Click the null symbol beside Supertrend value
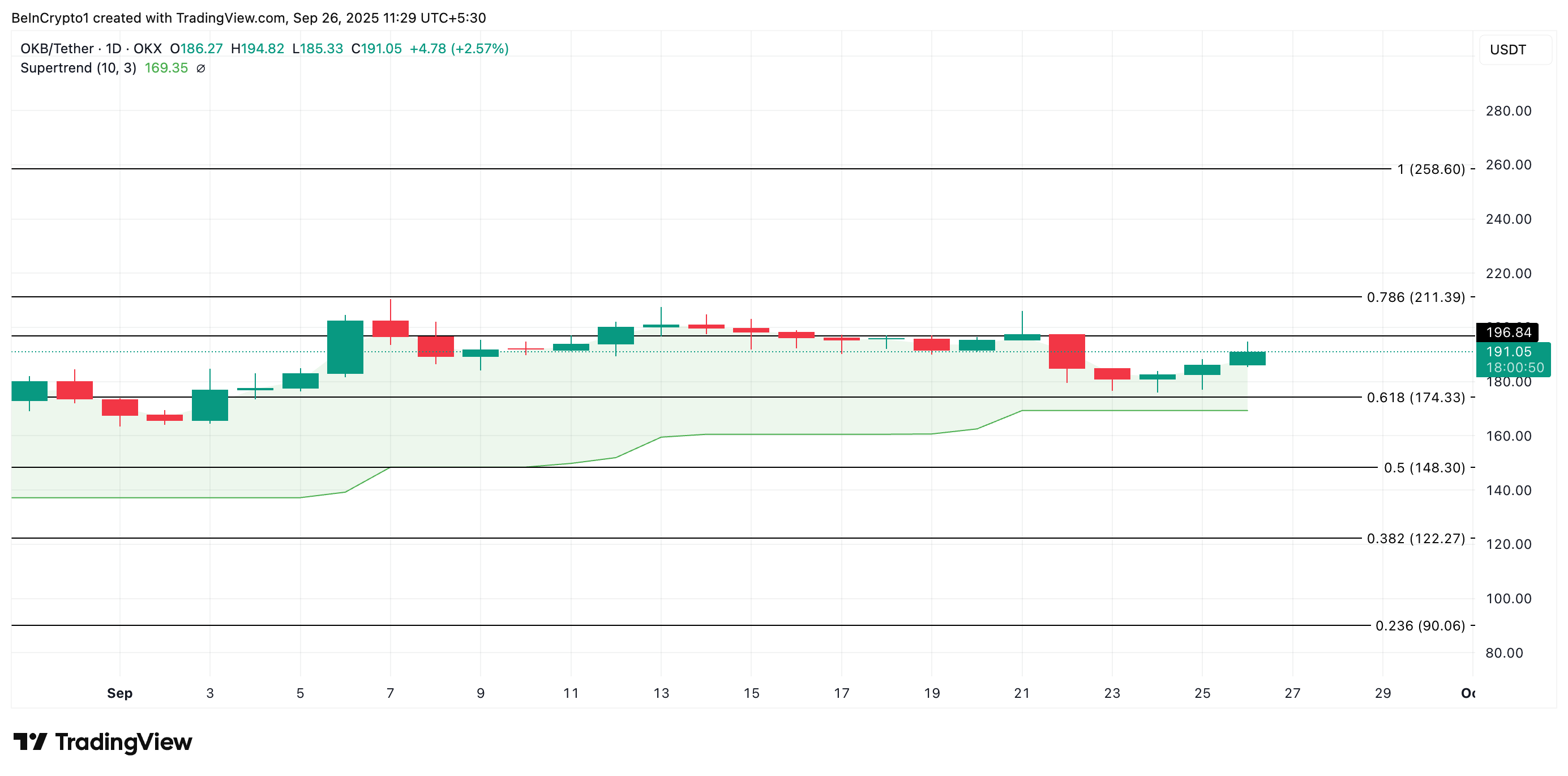Image resolution: width=1568 pixels, height=776 pixels. (x=201, y=68)
